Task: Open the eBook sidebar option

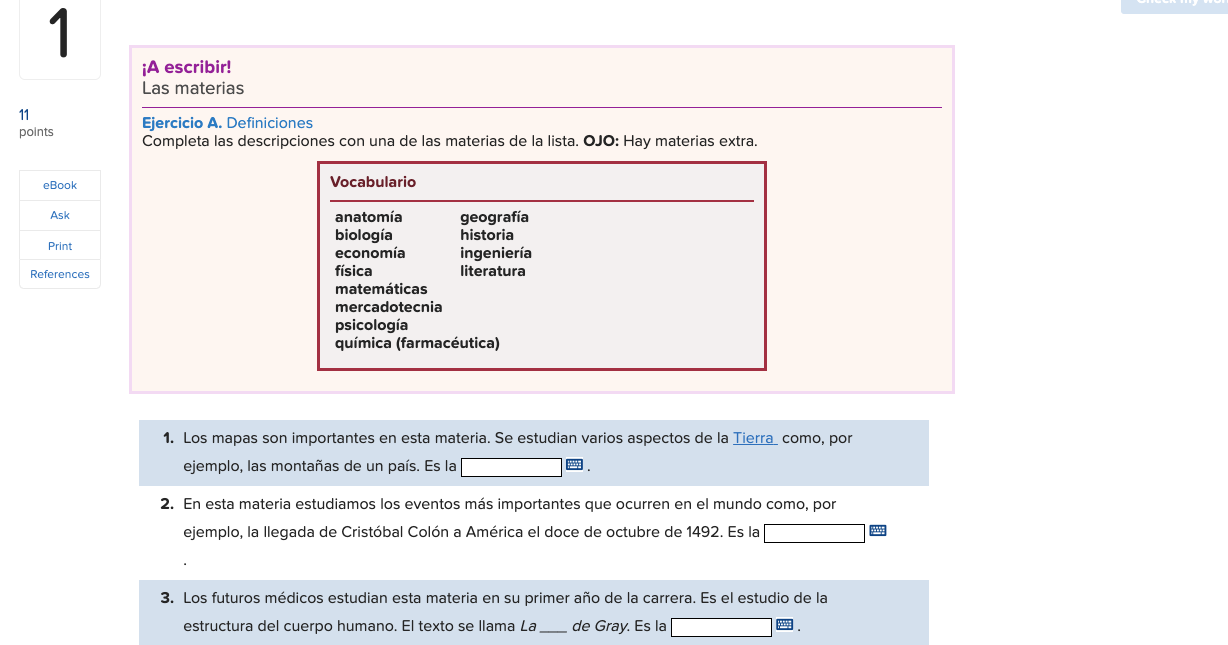Action: pos(59,185)
